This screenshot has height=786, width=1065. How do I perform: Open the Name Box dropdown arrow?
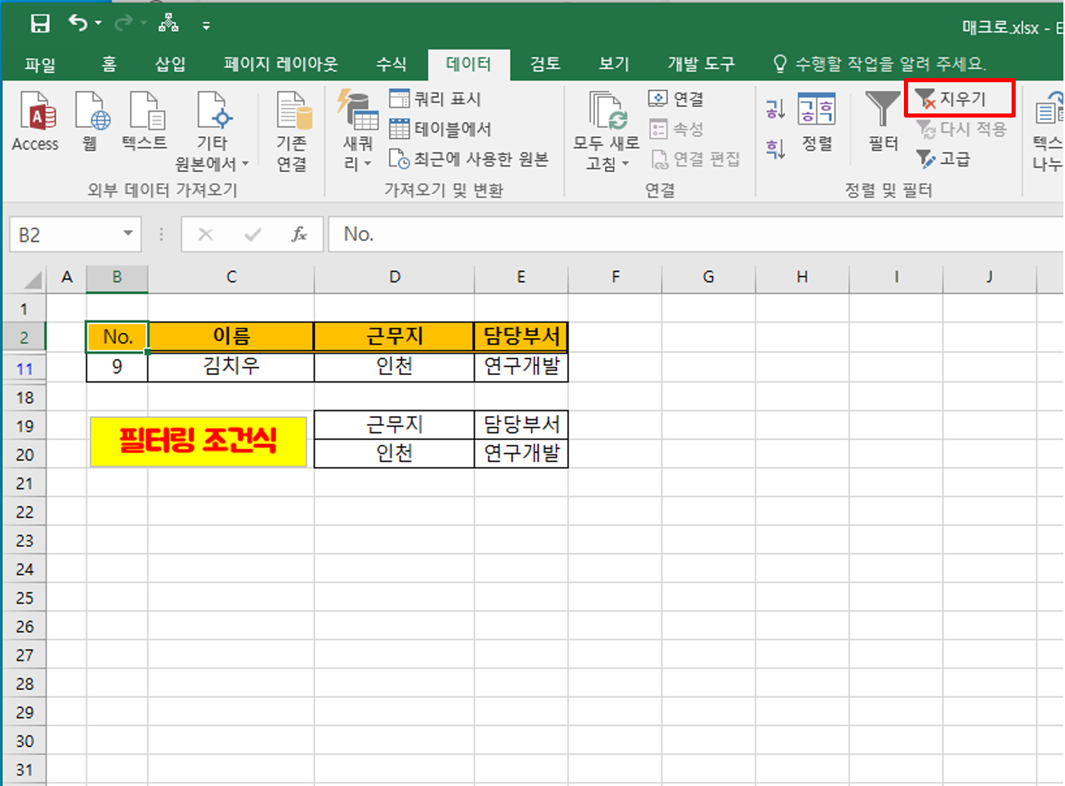point(128,234)
